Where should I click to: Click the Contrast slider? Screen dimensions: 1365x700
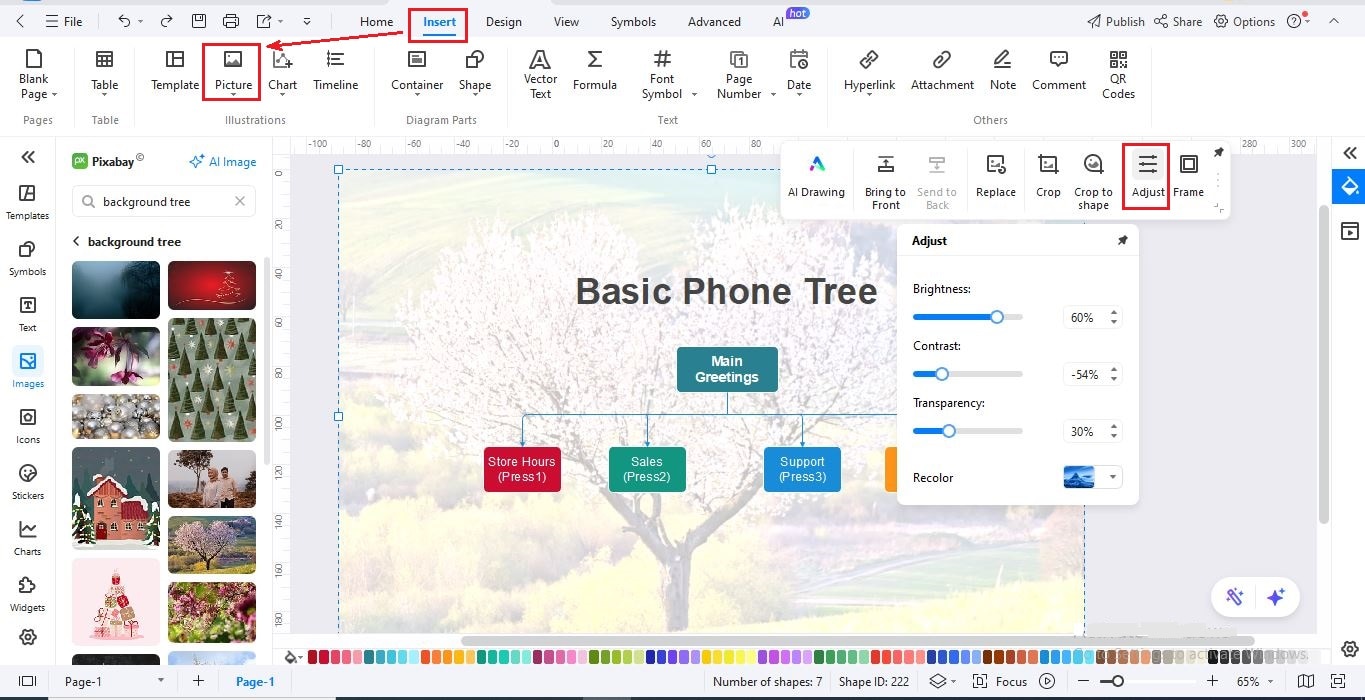[x=967, y=374]
